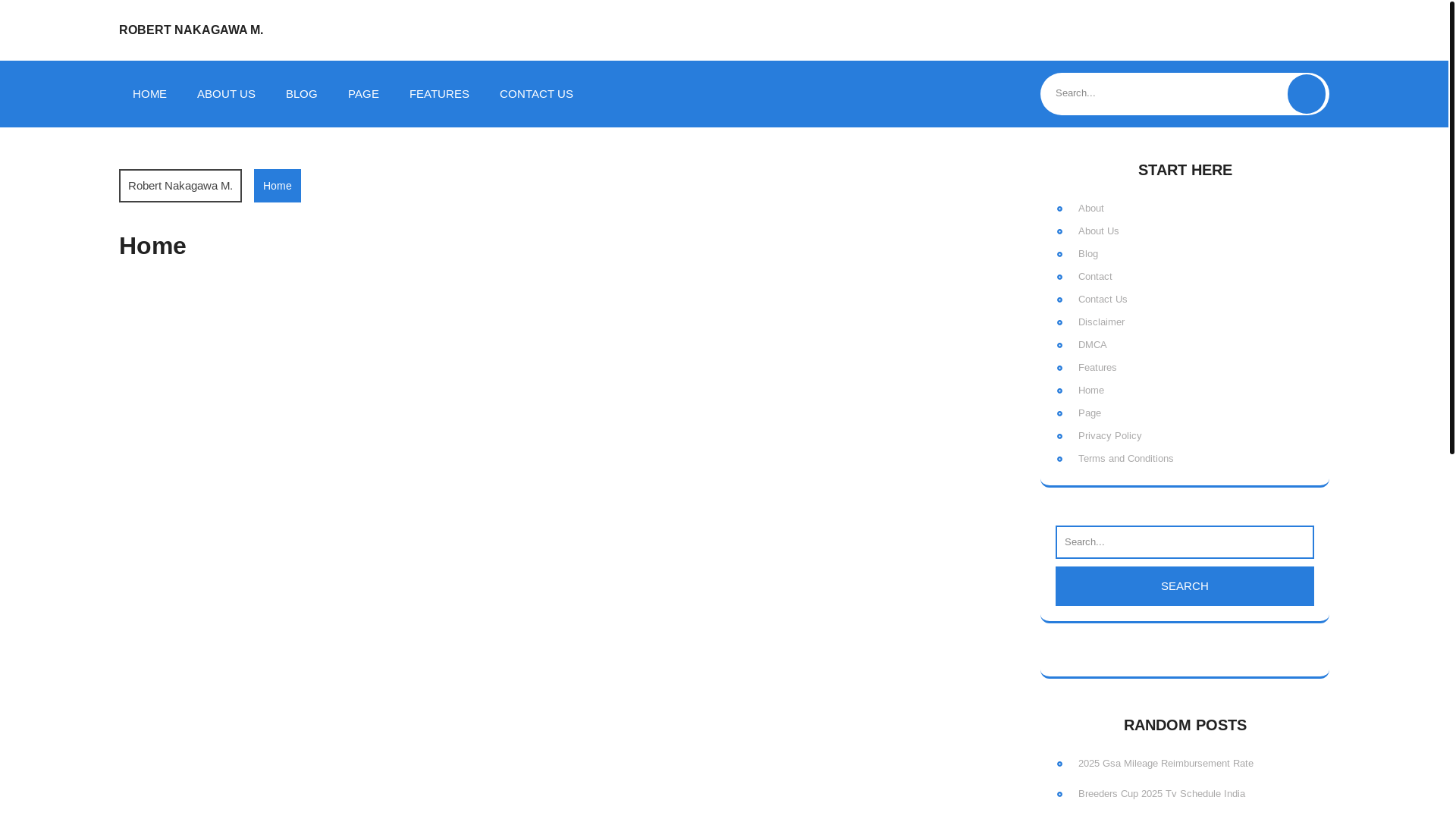This screenshot has height=819, width=1456.
Task: Open the Privacy Policy sidebar link
Action: (x=1110, y=436)
